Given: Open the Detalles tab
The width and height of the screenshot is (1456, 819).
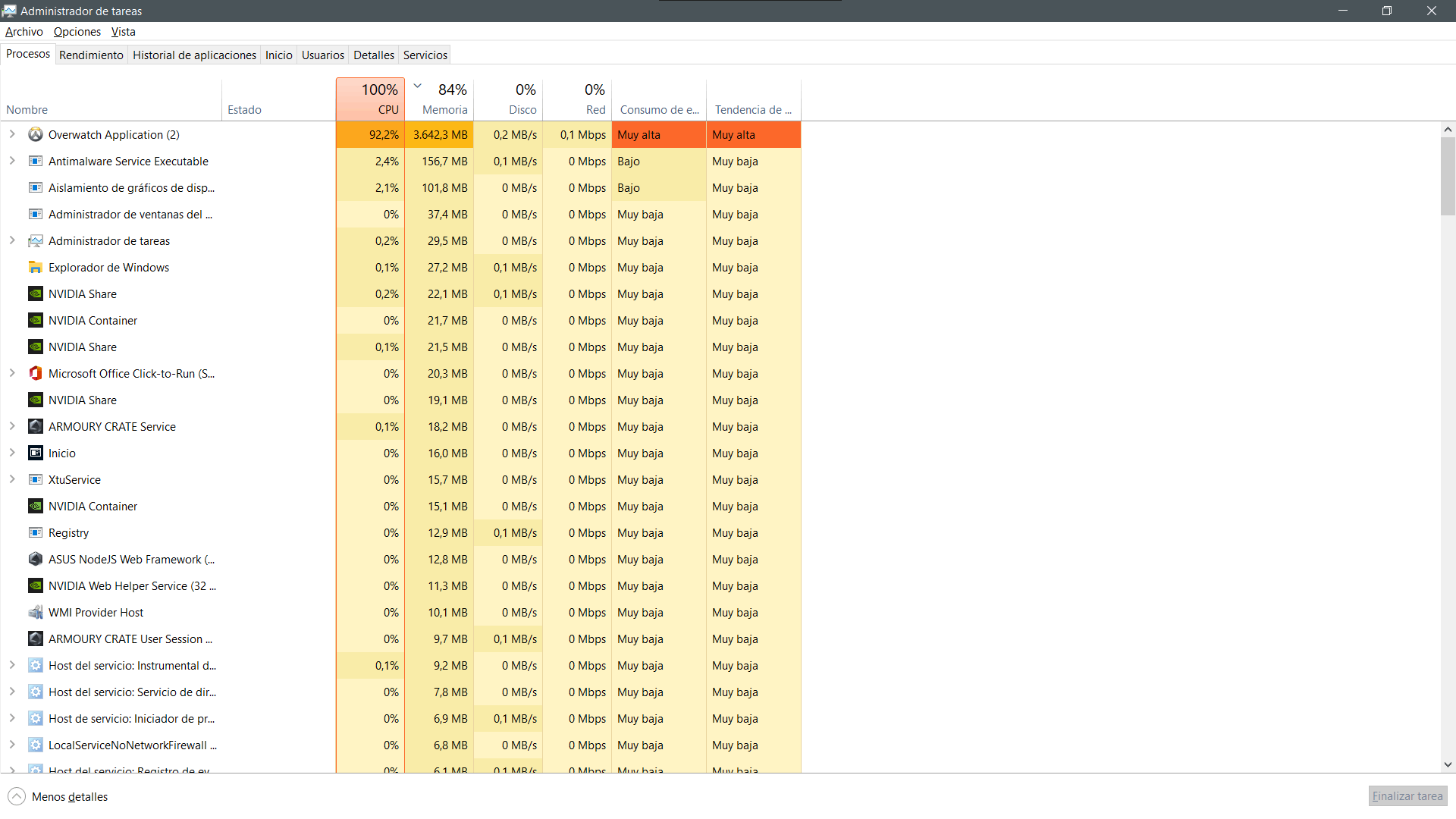Looking at the screenshot, I should tap(373, 55).
